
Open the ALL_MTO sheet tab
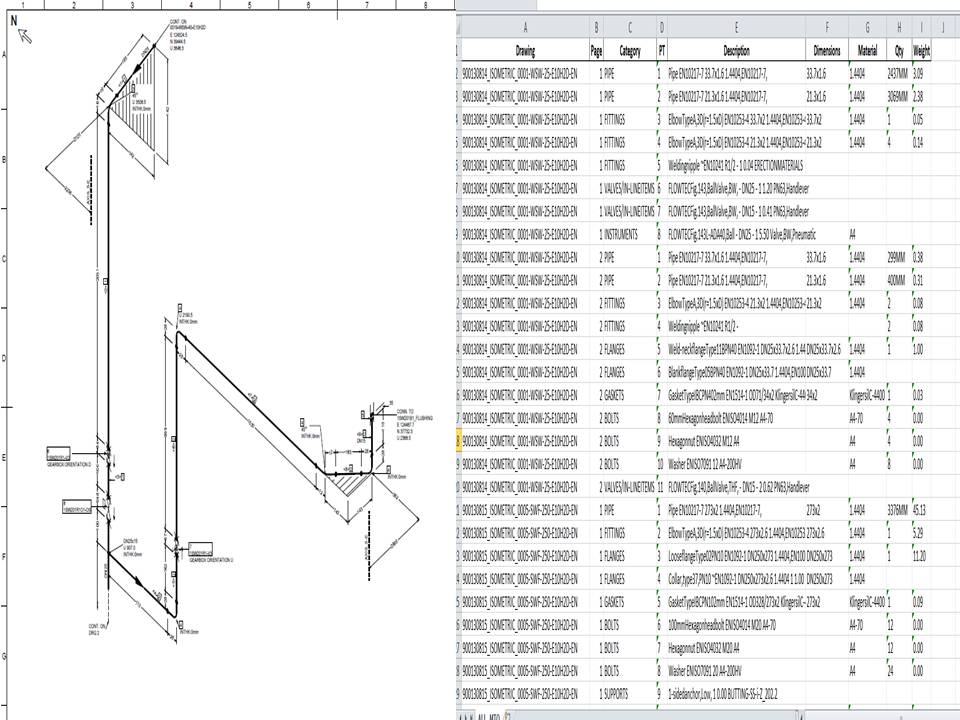tap(489, 716)
